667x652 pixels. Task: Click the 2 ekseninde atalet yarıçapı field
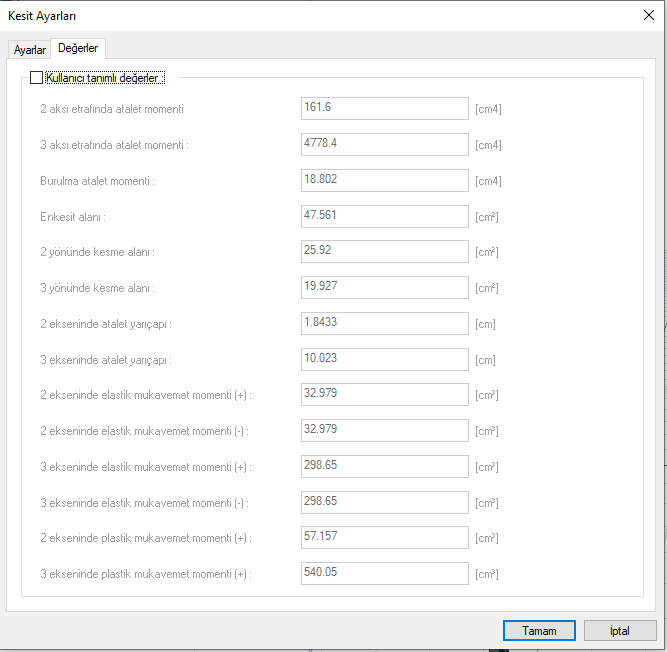[x=384, y=323]
